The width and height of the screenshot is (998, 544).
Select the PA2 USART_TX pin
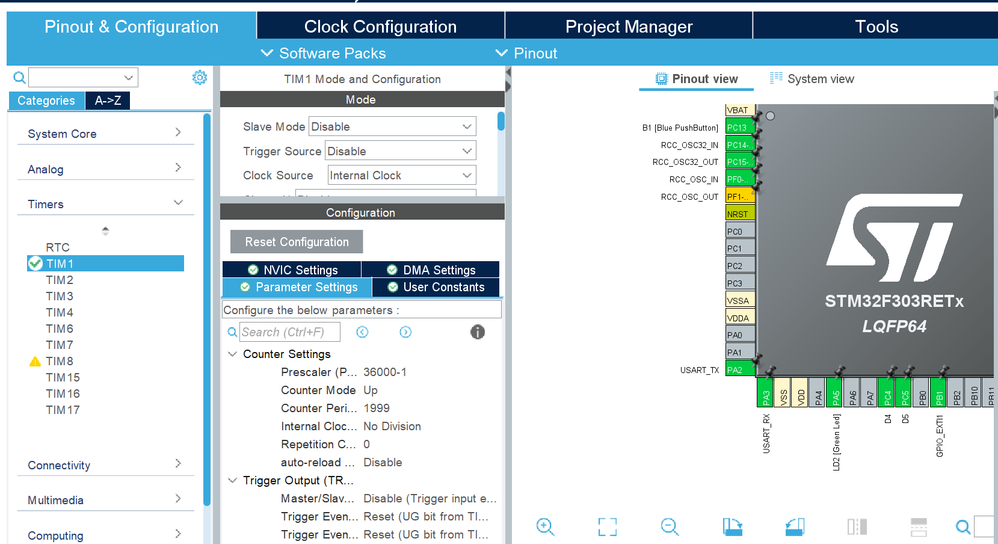tap(740, 370)
